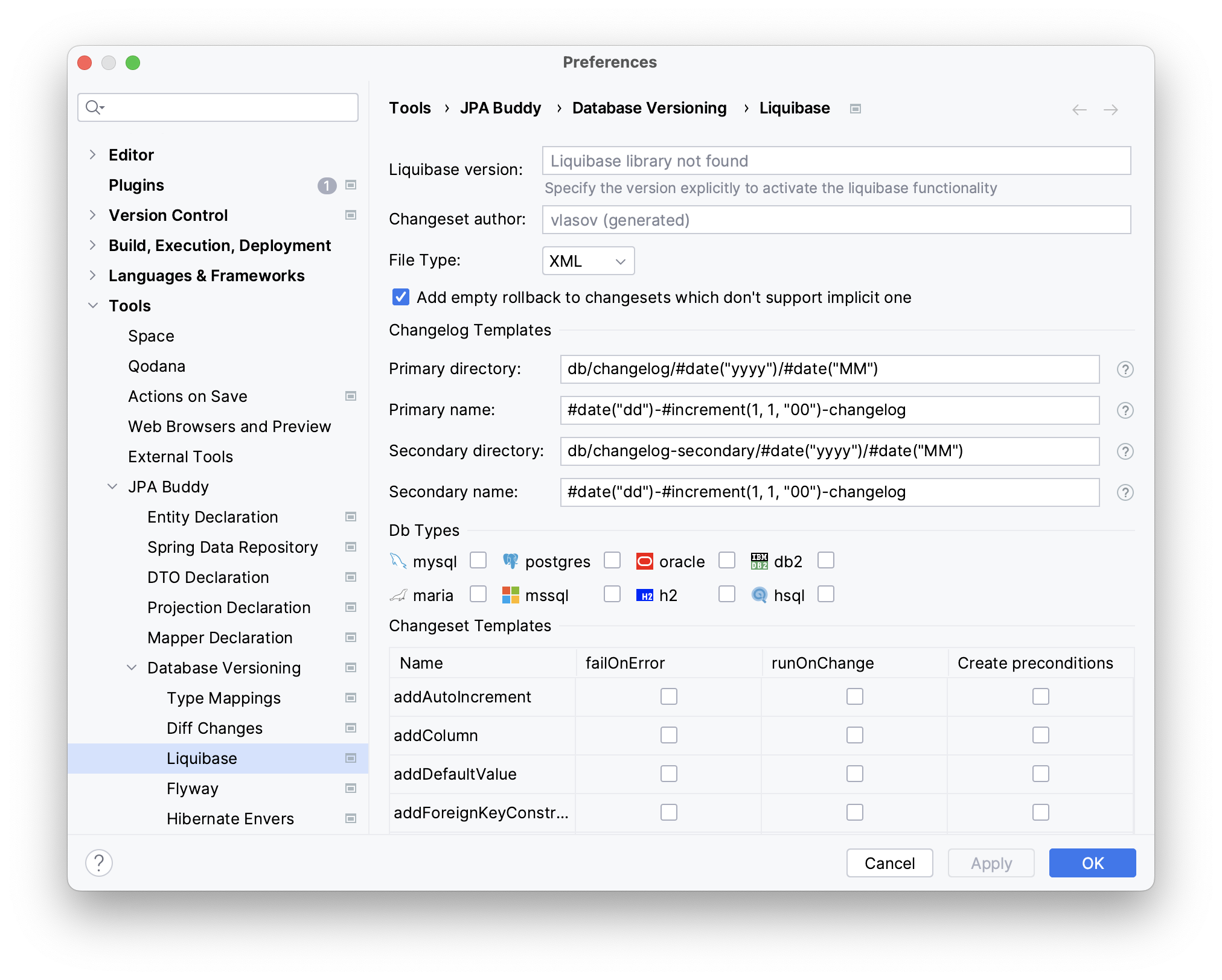Image resolution: width=1222 pixels, height=980 pixels.
Task: Click the Database Versioning breadcrumb
Action: click(649, 108)
